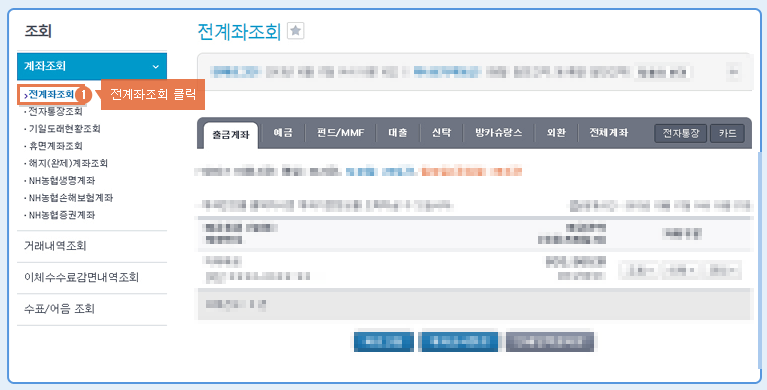Switch to the 대출 tab

tap(398, 133)
